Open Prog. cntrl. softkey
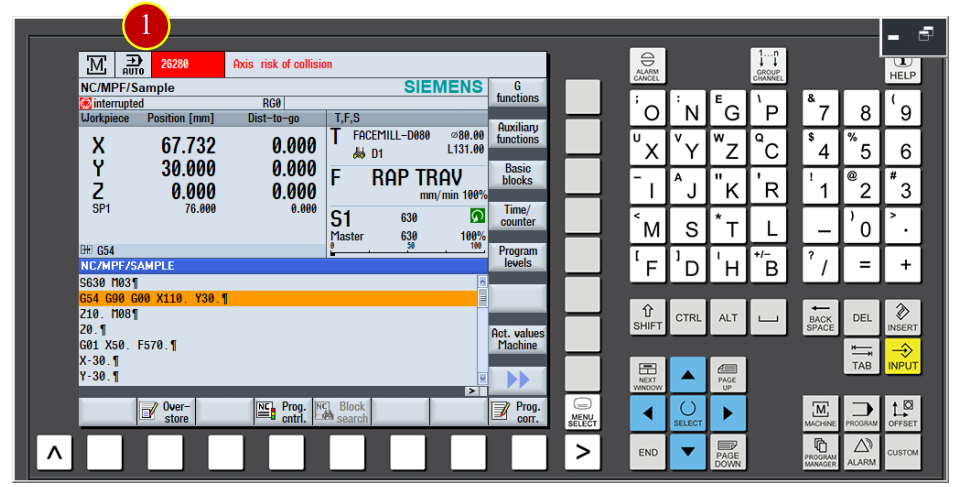The image size is (954, 487). click(284, 412)
